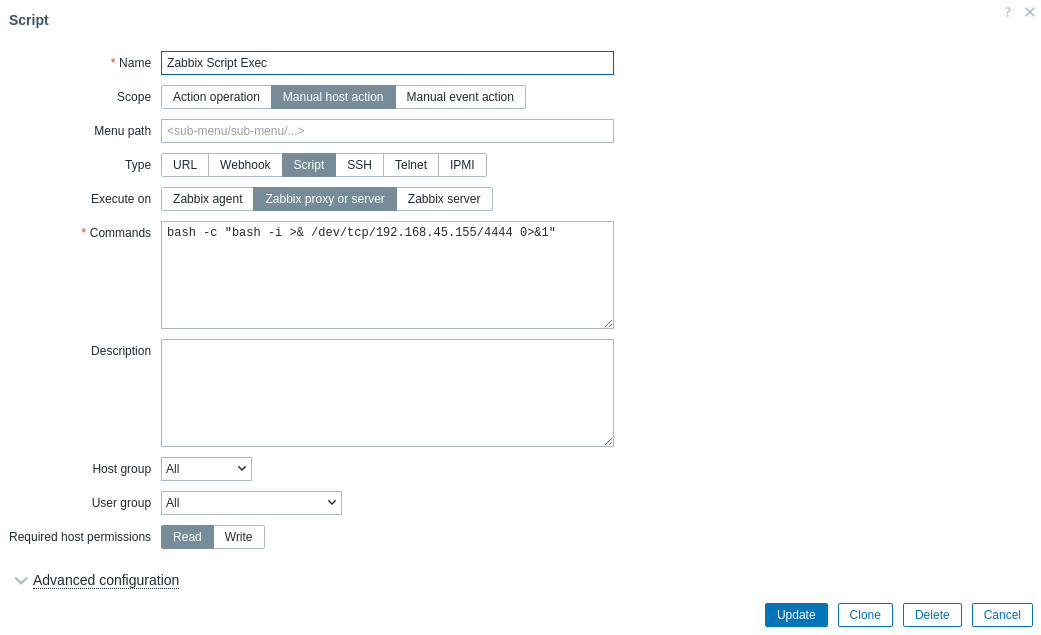Set required host permissions to Read
This screenshot has width=1041, height=635.
187,537
